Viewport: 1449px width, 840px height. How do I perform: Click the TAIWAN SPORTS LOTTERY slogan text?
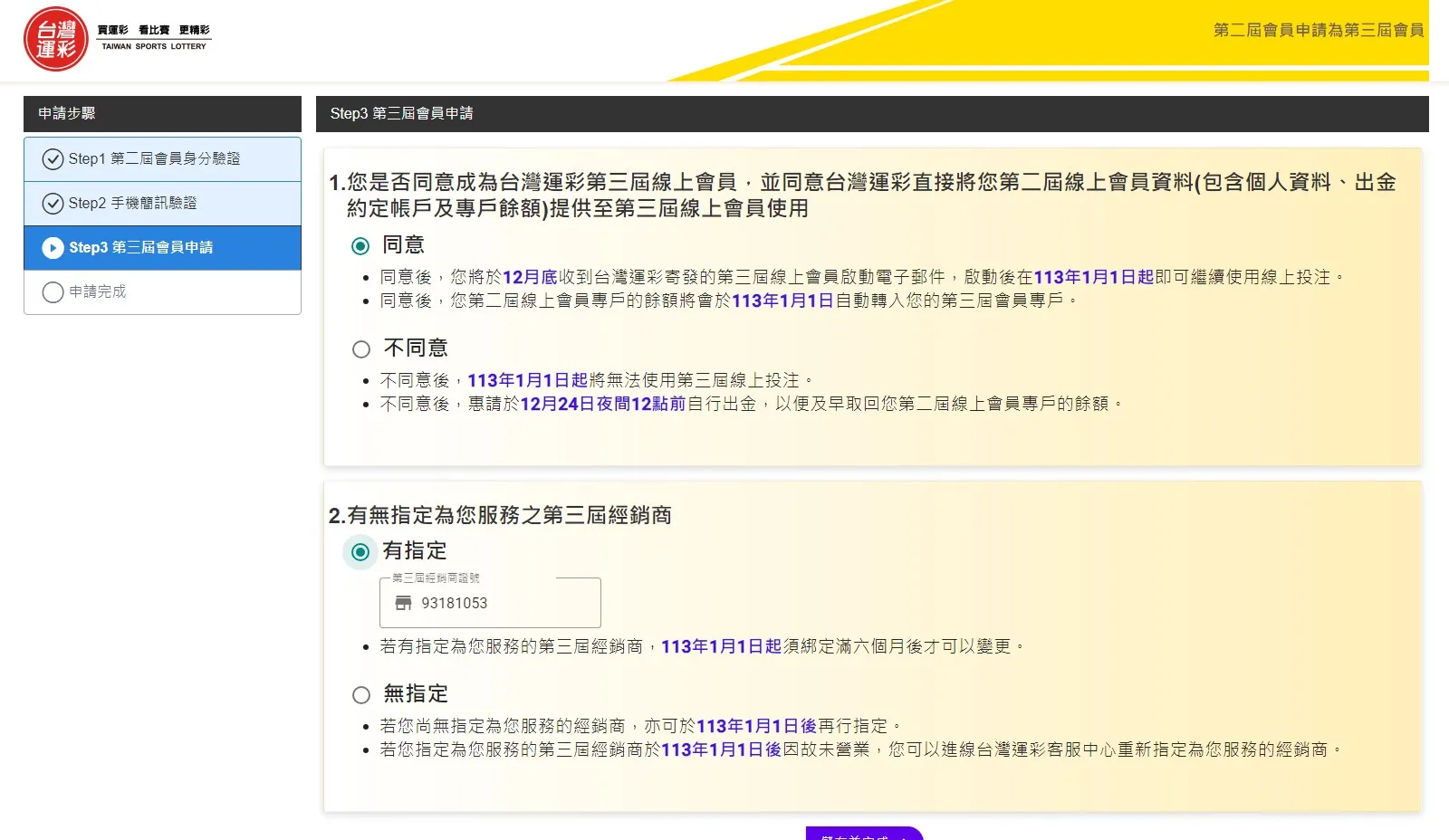pyautogui.click(x=154, y=46)
